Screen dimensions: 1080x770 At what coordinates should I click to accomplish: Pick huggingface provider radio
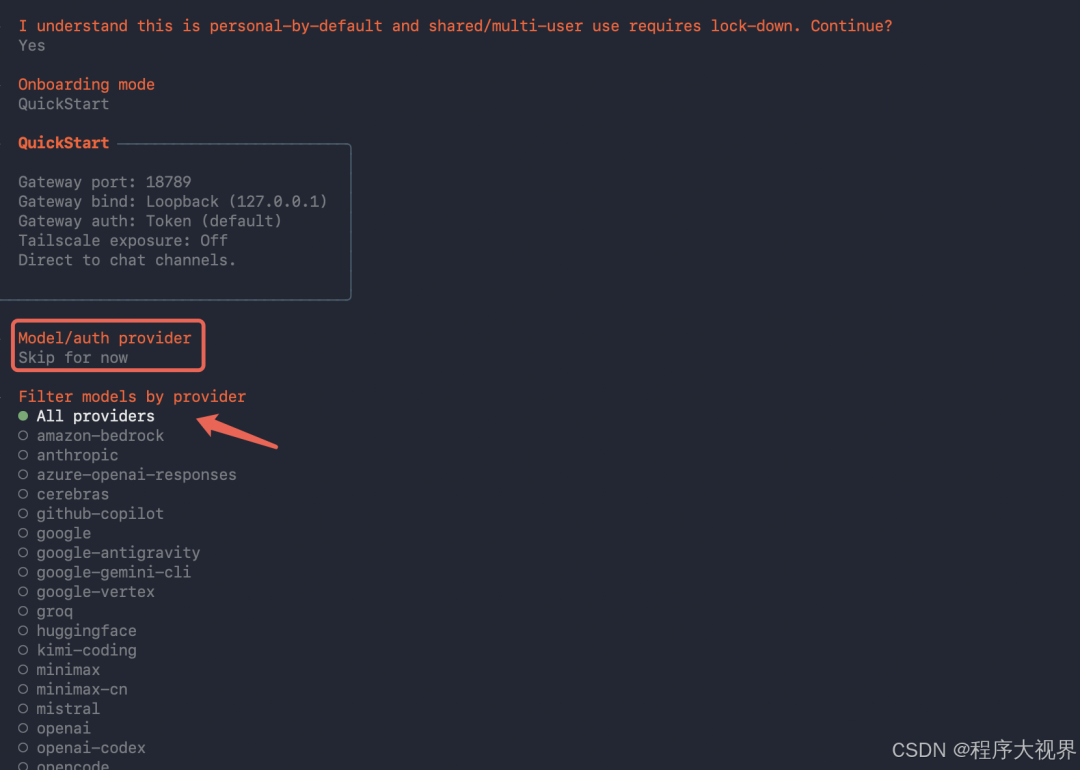click(86, 631)
